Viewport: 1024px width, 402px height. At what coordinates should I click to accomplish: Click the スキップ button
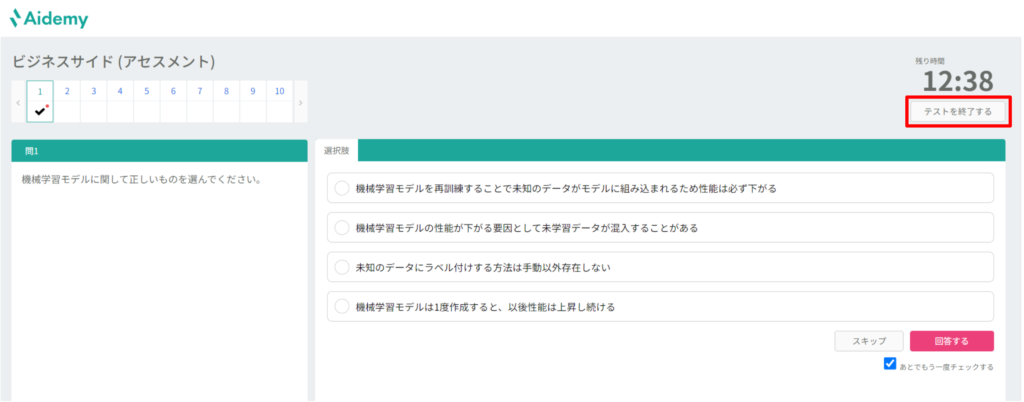pyautogui.click(x=869, y=341)
